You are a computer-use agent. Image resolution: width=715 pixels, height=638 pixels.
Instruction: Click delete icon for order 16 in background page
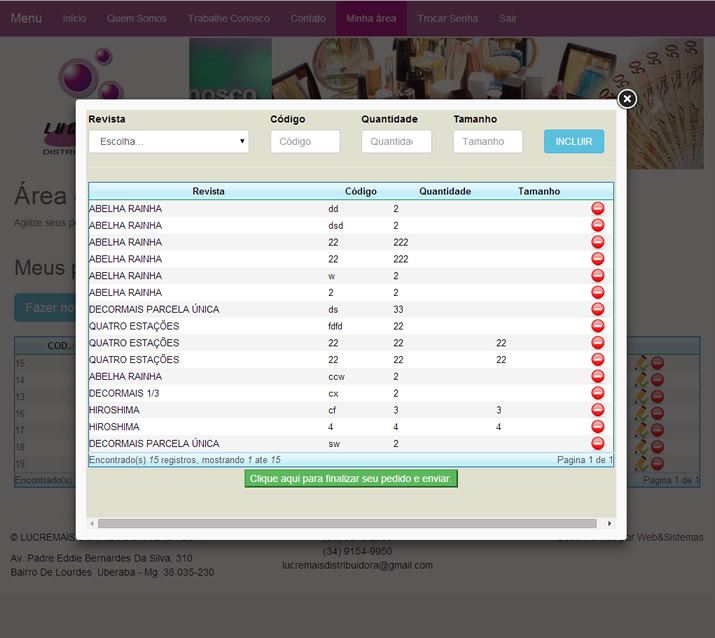(x=657, y=413)
